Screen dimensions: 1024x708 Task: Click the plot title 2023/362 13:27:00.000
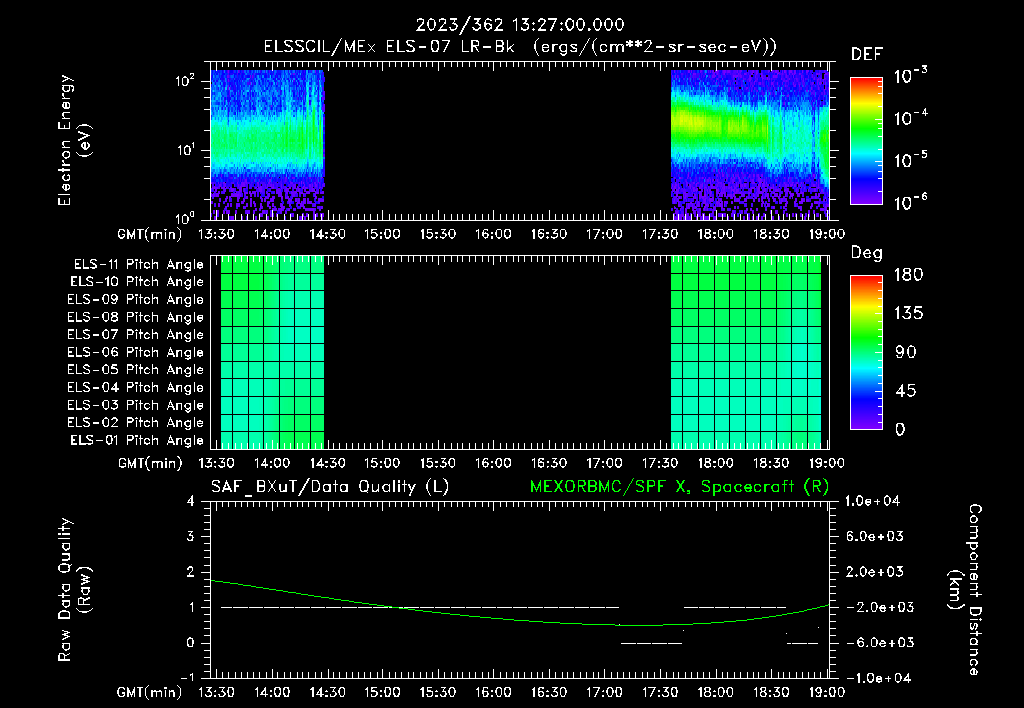(520, 25)
